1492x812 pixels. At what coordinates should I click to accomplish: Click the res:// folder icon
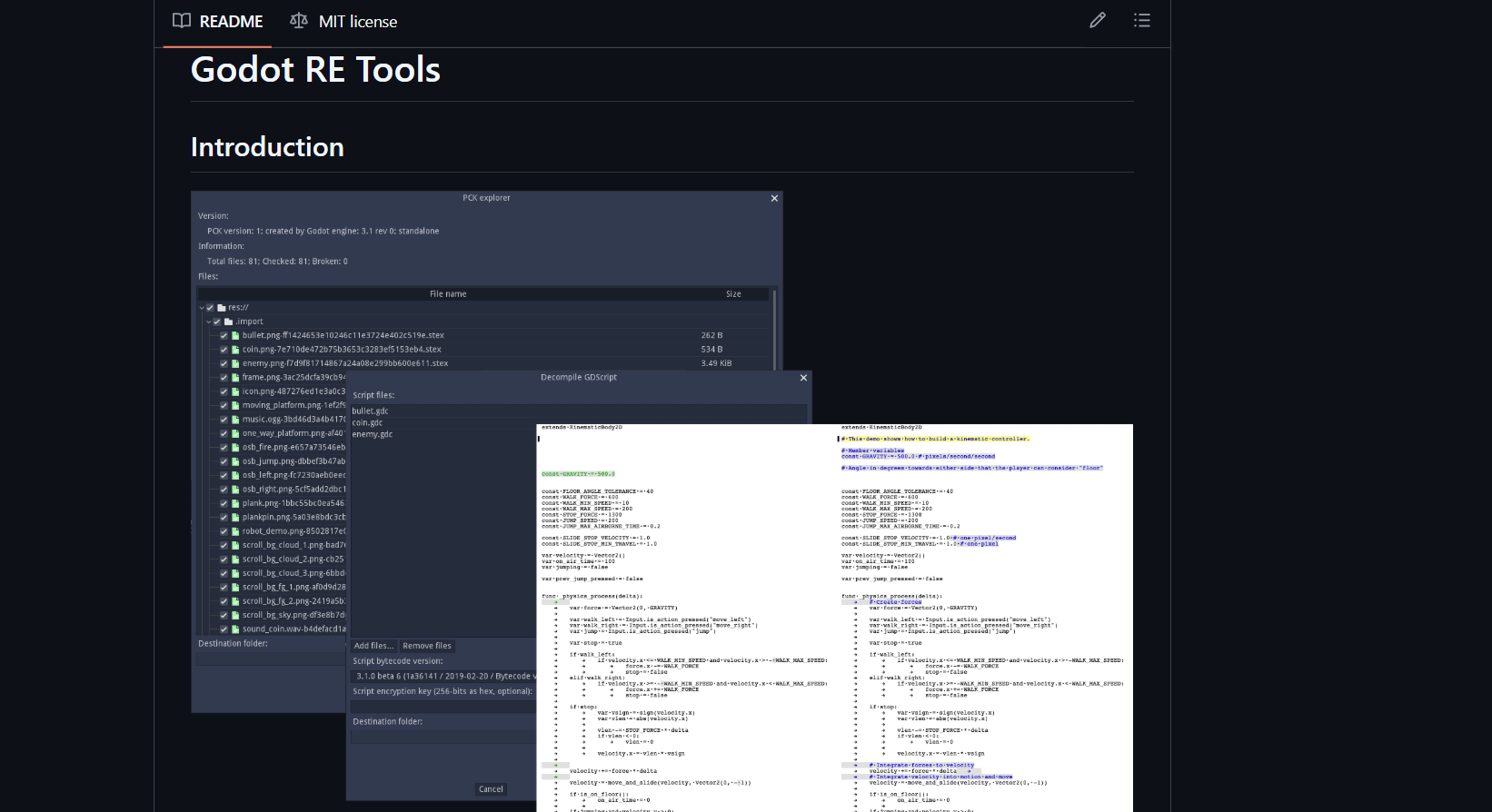pyautogui.click(x=222, y=308)
